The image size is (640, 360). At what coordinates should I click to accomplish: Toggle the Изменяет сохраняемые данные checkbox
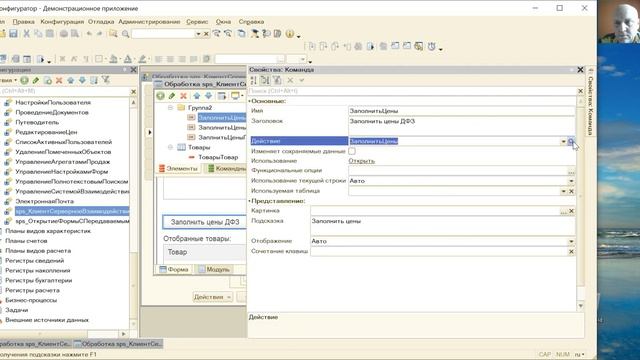pyautogui.click(x=352, y=151)
